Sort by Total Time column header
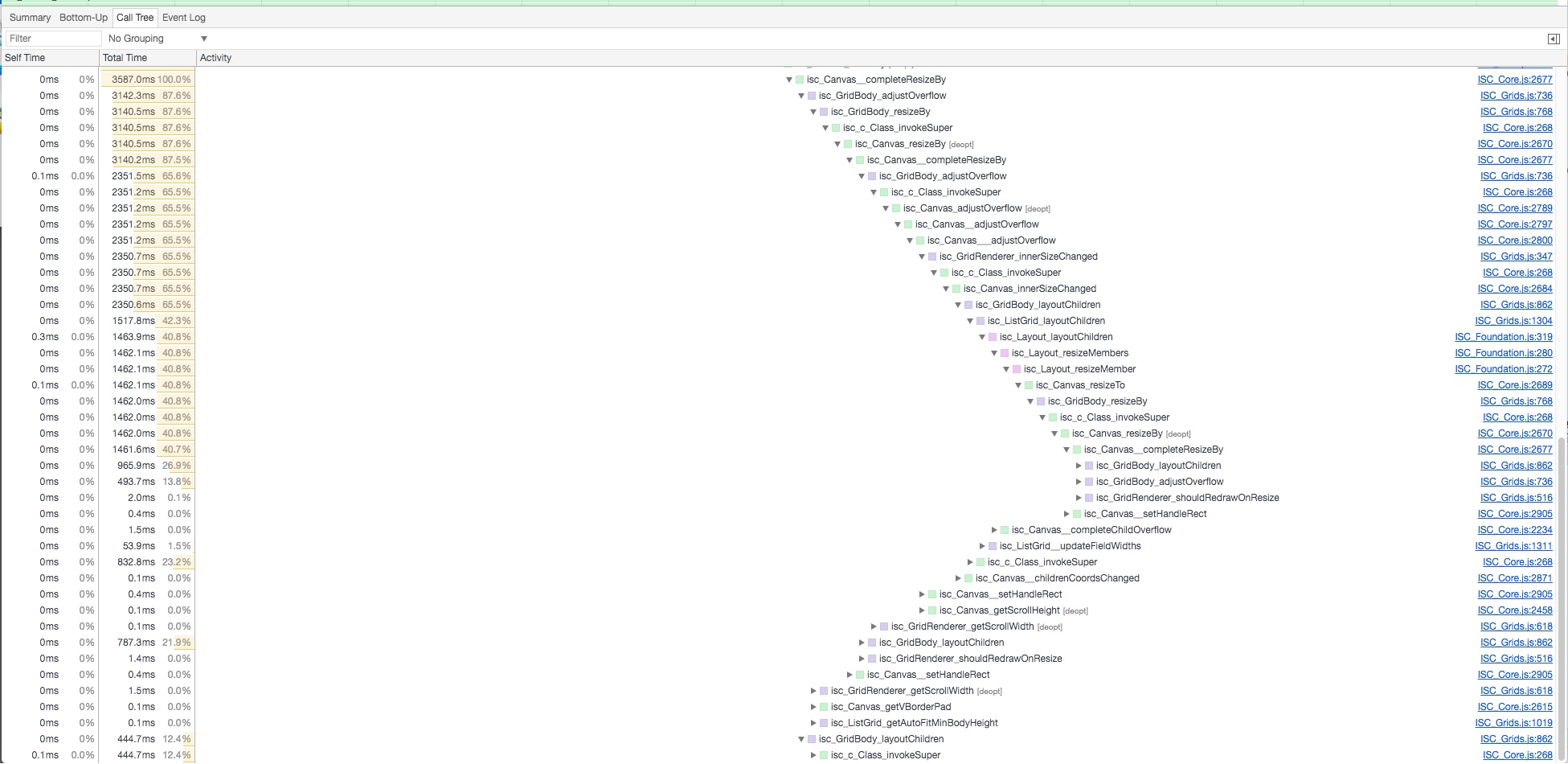This screenshot has width=1568, height=764. (125, 58)
